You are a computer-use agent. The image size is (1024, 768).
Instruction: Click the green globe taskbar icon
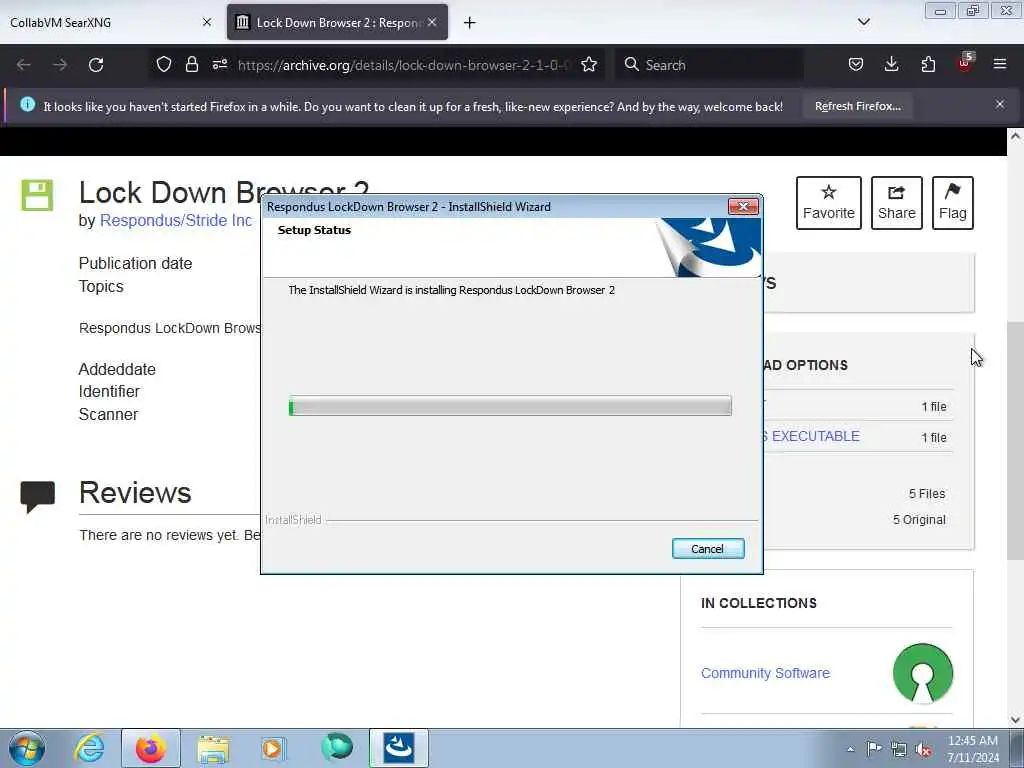coord(337,747)
